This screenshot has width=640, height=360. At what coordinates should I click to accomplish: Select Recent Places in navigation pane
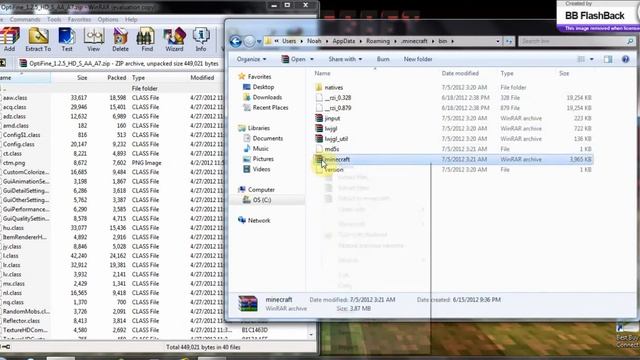265,107
